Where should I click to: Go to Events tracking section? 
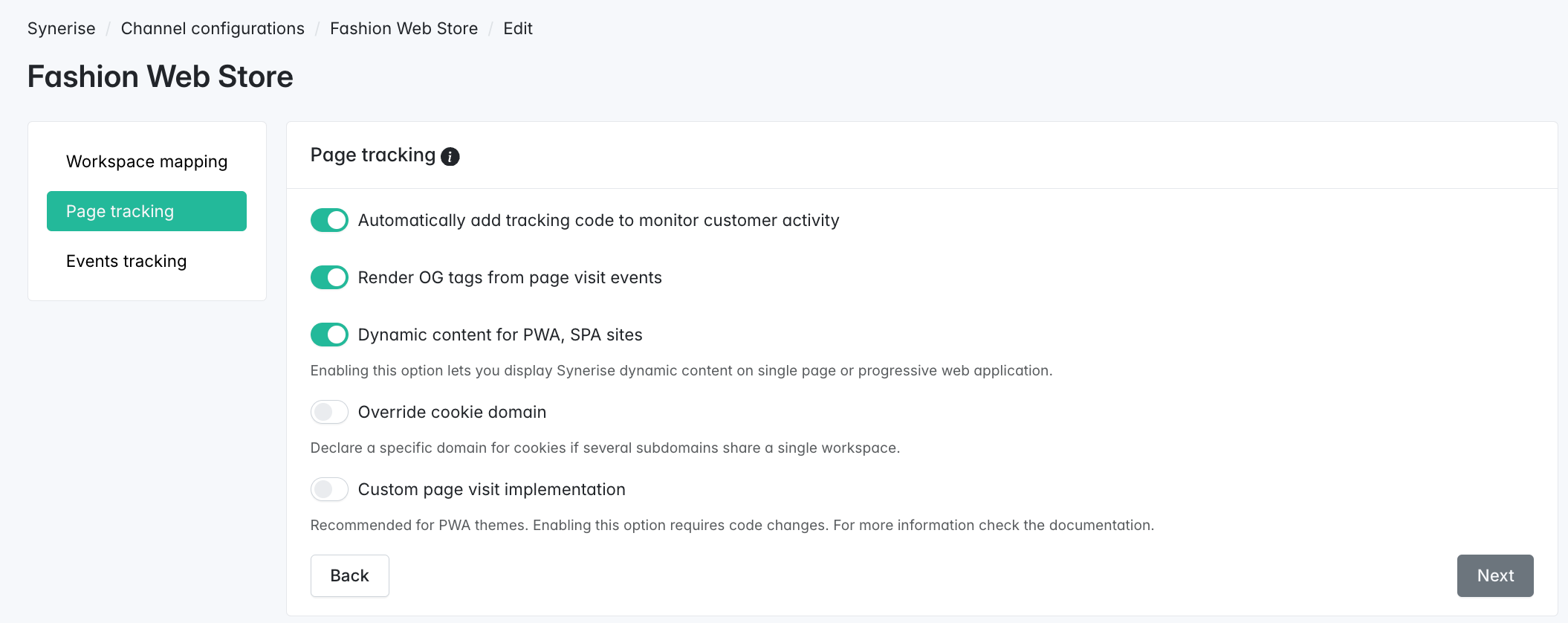click(x=126, y=261)
